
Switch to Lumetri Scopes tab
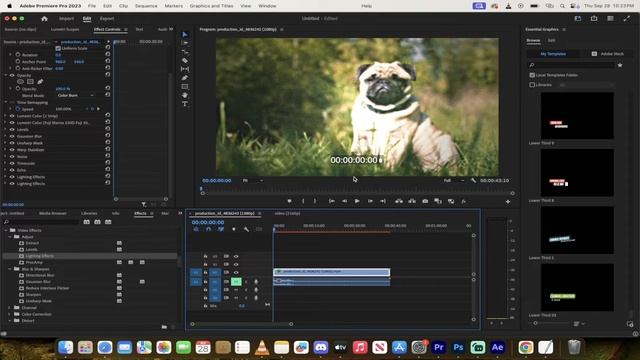coord(65,29)
